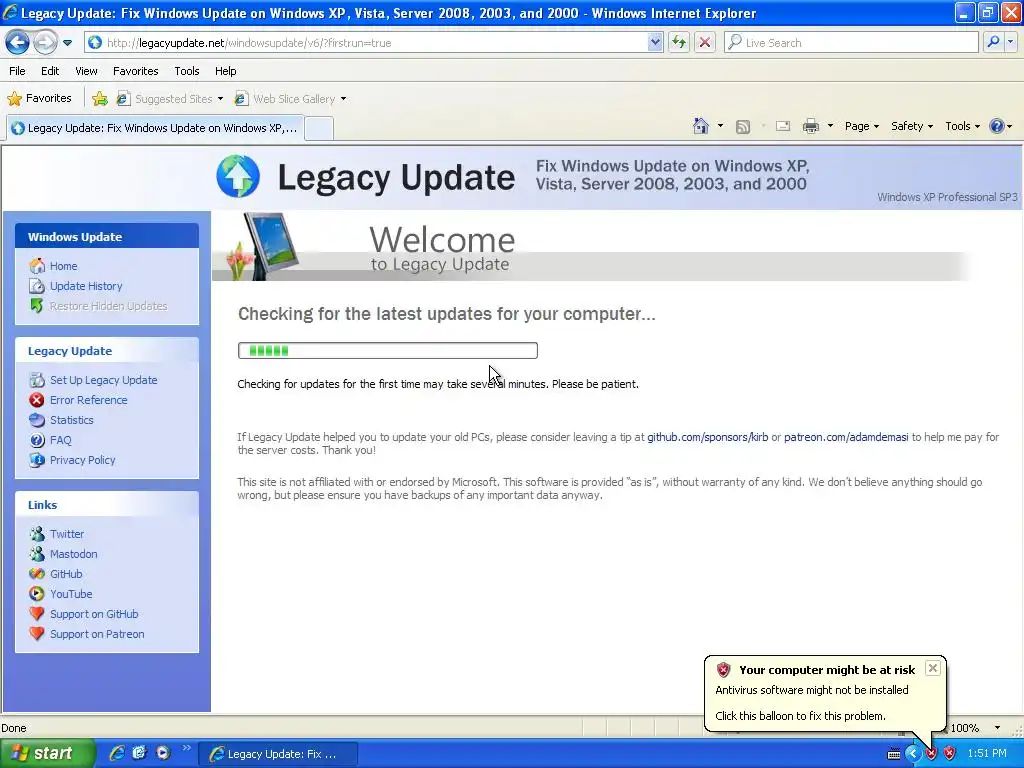Click Show Desktop Quick Launch icon
The width and height of the screenshot is (1024, 768).
click(139, 753)
